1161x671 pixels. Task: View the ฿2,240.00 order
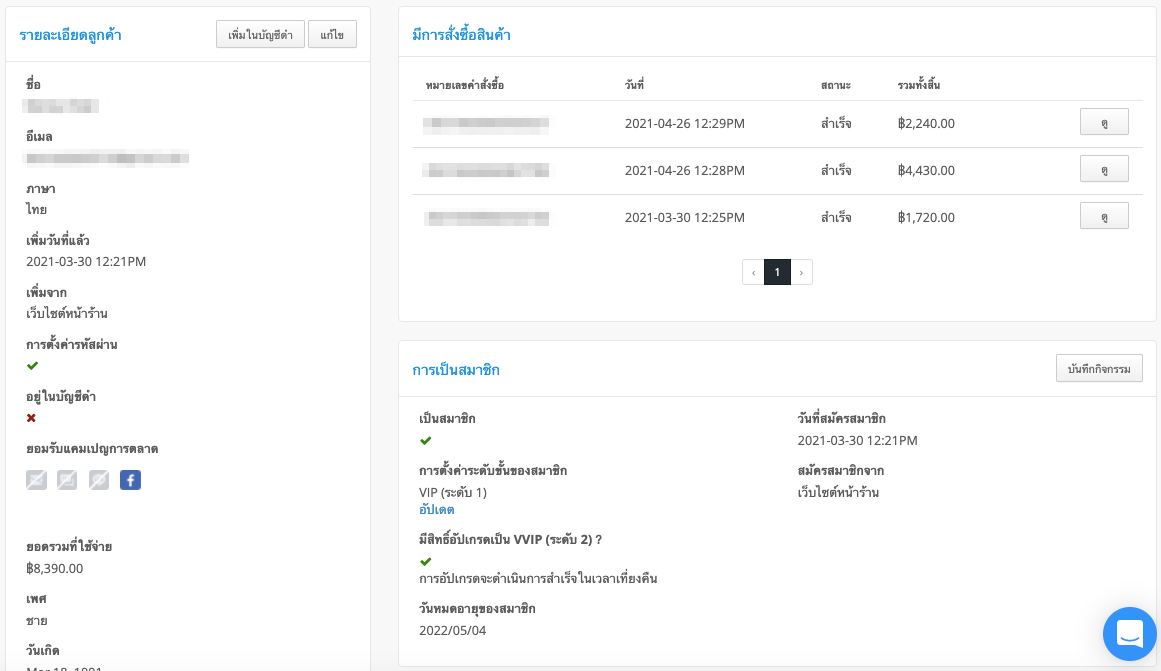1104,122
